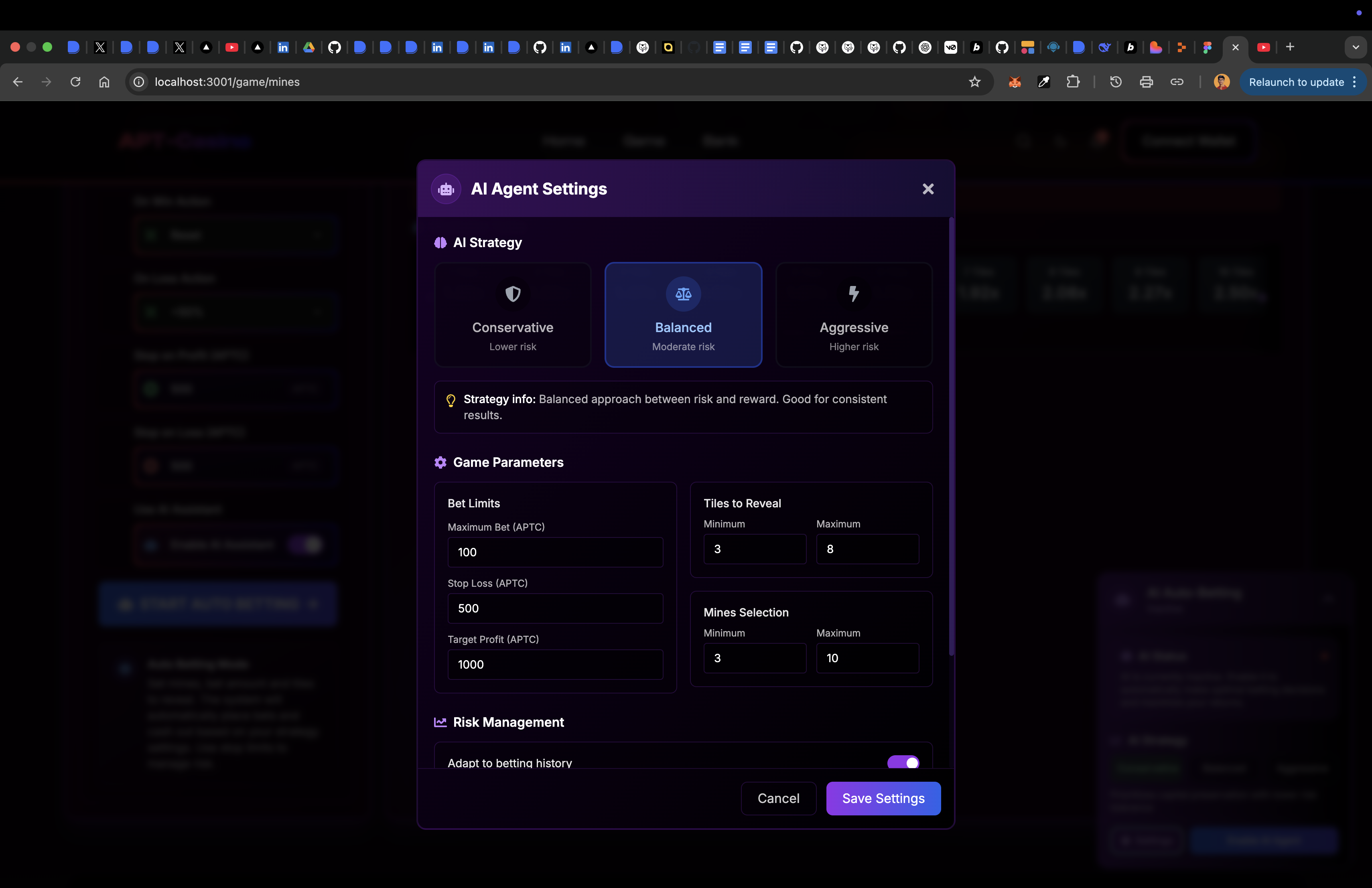Switch to the YouTube tab at right
Viewport: 1372px width, 888px height.
pyautogui.click(x=1263, y=47)
